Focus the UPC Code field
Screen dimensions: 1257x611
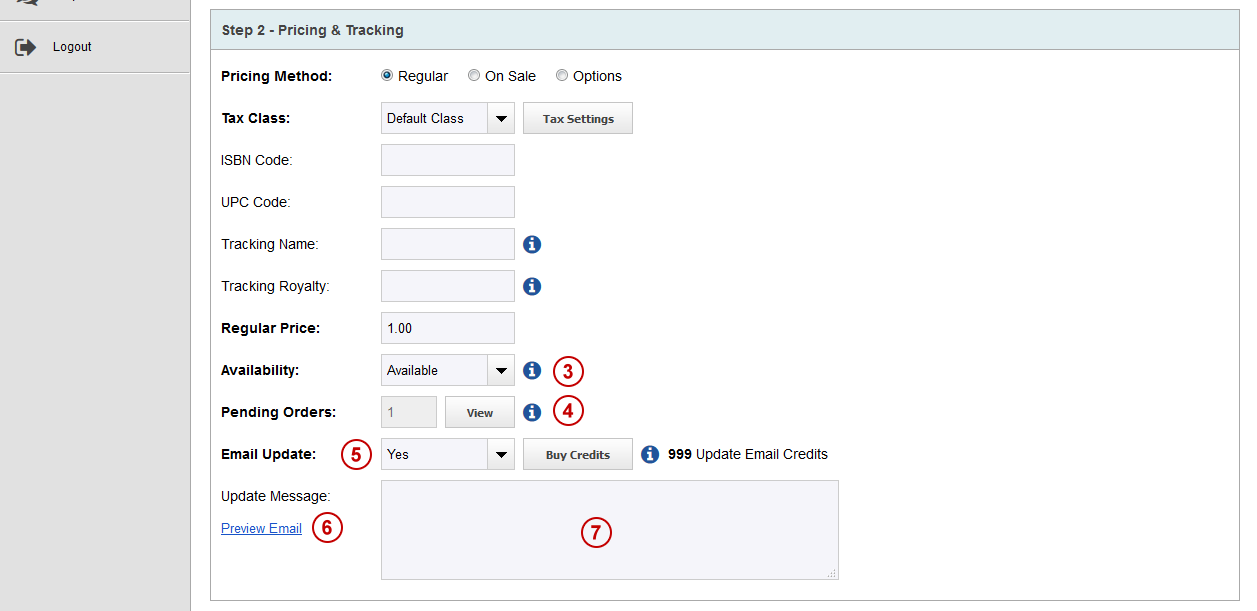coord(448,202)
